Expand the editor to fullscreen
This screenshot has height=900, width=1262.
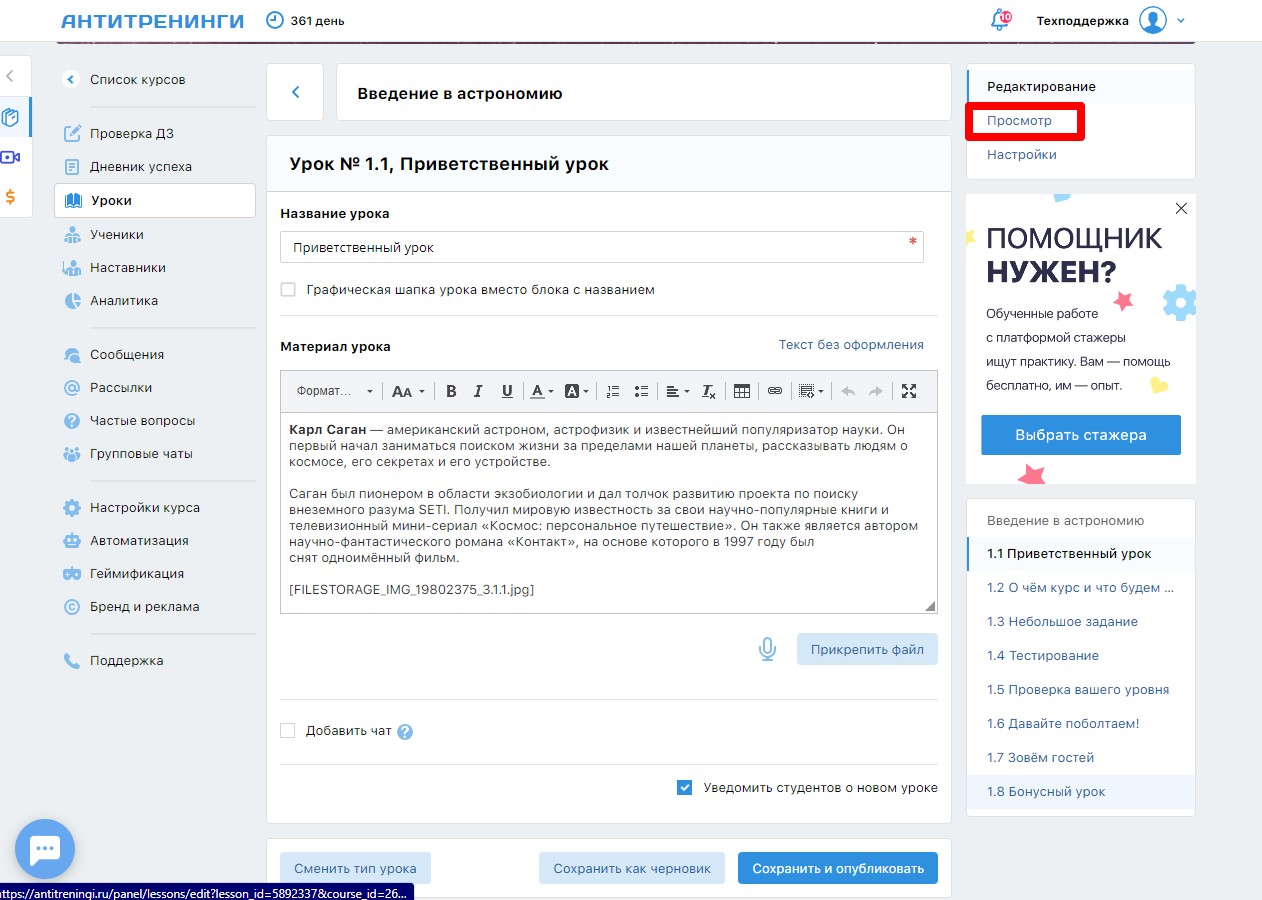909,391
